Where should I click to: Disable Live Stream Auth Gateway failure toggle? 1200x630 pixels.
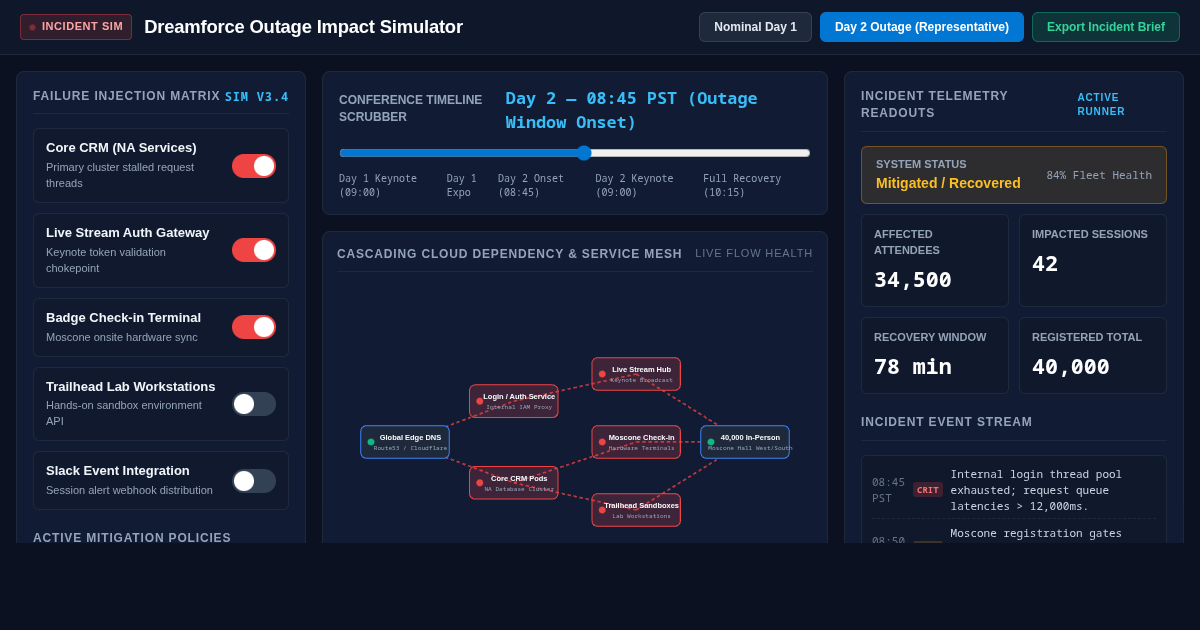254,250
